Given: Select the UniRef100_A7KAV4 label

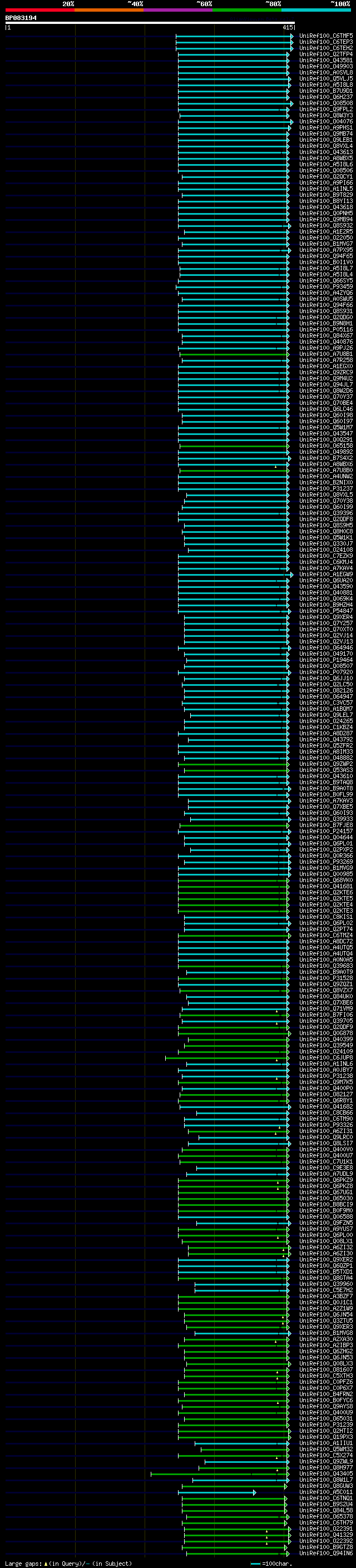Looking at the screenshot, I should click(325, 568).
